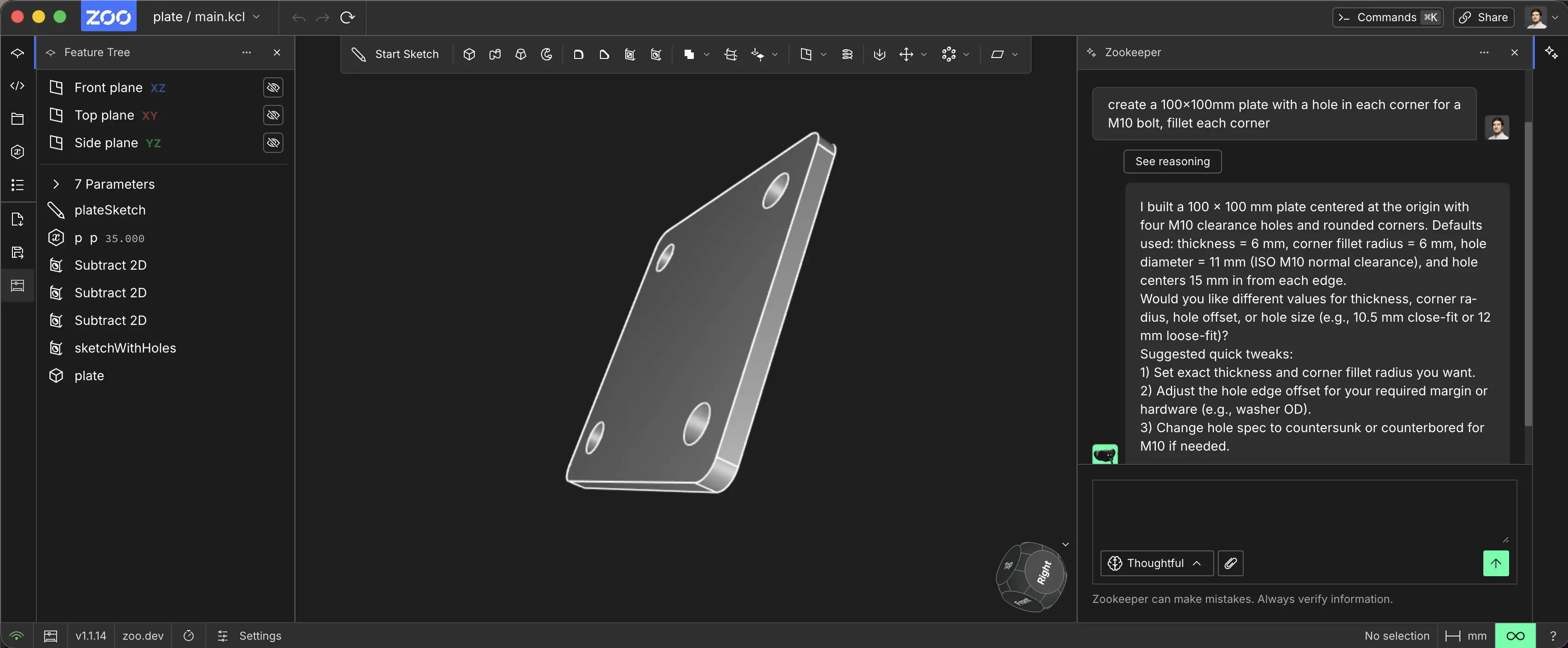Click the See reasoning button
This screenshot has height=648, width=1568.
pyautogui.click(x=1172, y=161)
